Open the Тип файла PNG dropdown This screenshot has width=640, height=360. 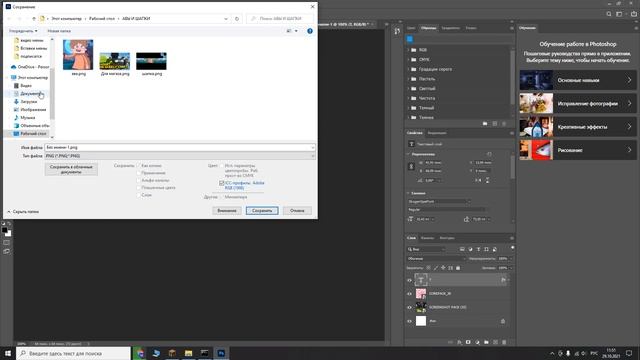pyautogui.click(x=180, y=156)
